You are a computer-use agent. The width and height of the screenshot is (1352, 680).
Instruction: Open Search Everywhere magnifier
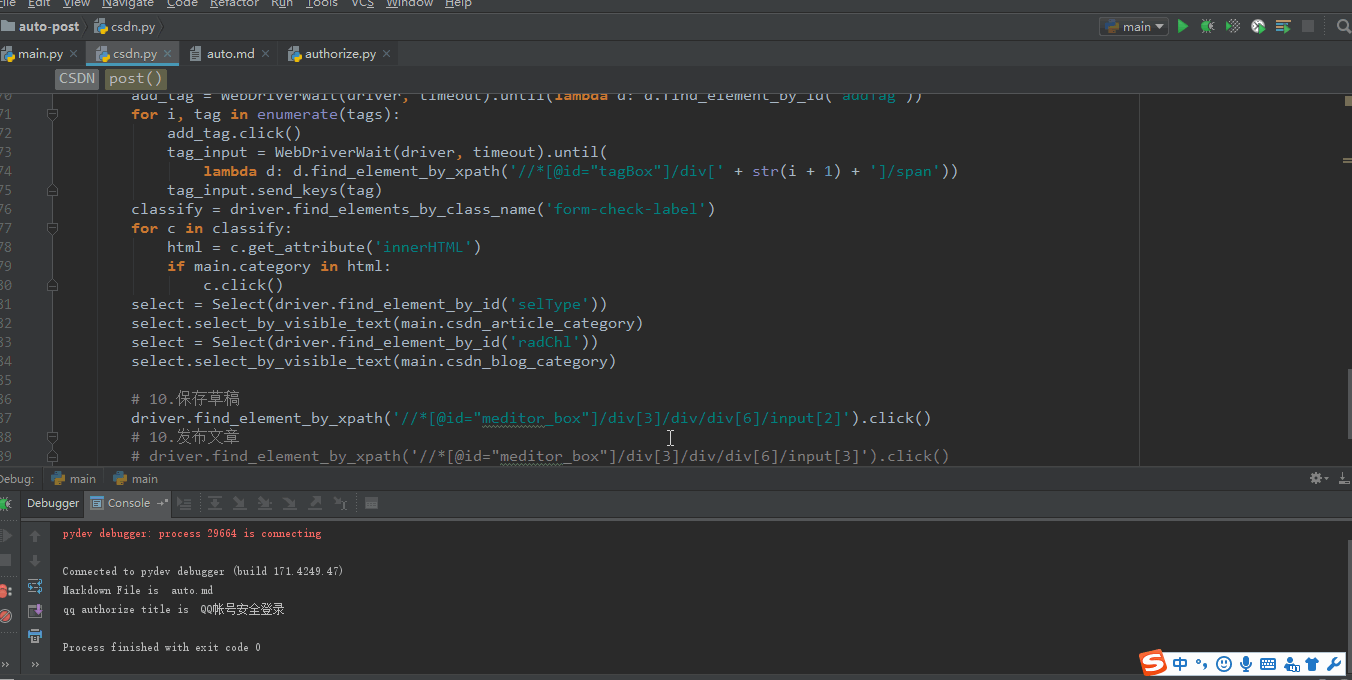[1343, 27]
